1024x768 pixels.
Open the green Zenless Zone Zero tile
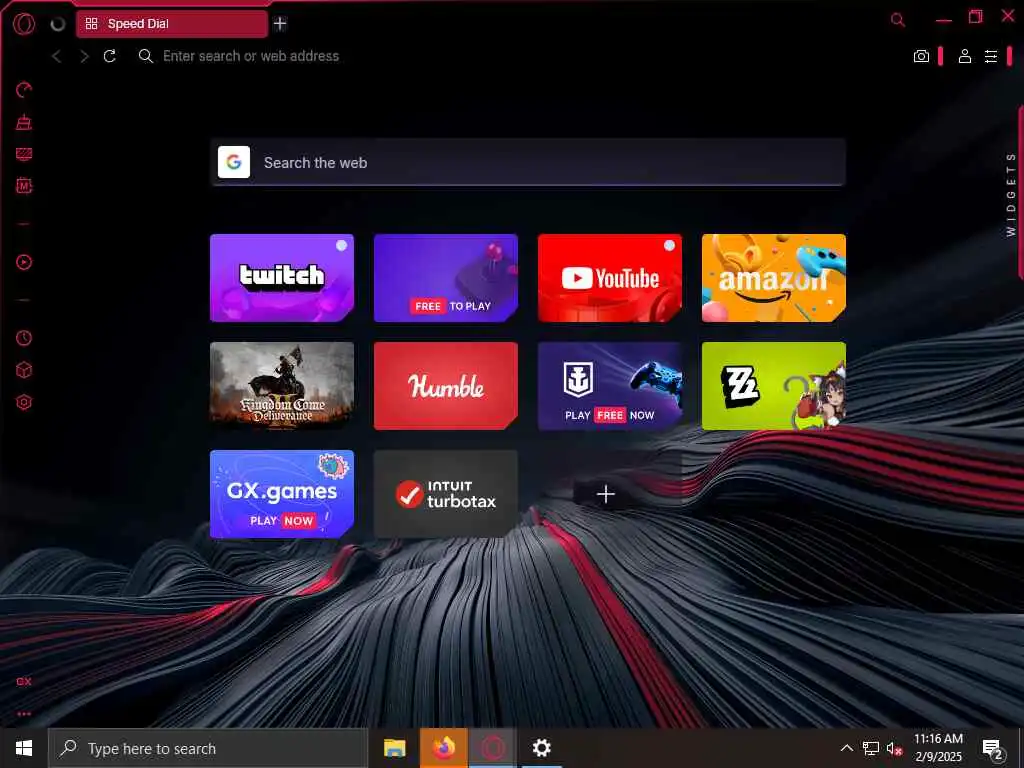pyautogui.click(x=774, y=386)
